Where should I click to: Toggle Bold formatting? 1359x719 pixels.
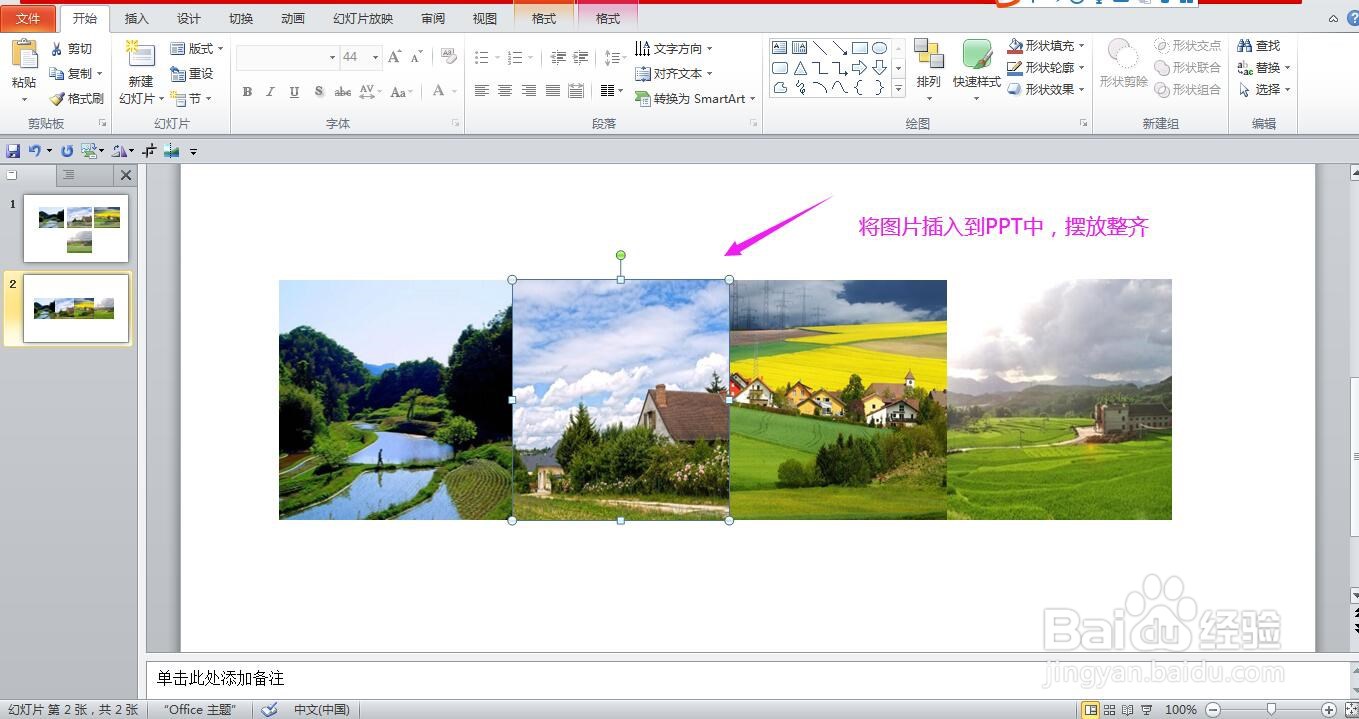(x=247, y=91)
